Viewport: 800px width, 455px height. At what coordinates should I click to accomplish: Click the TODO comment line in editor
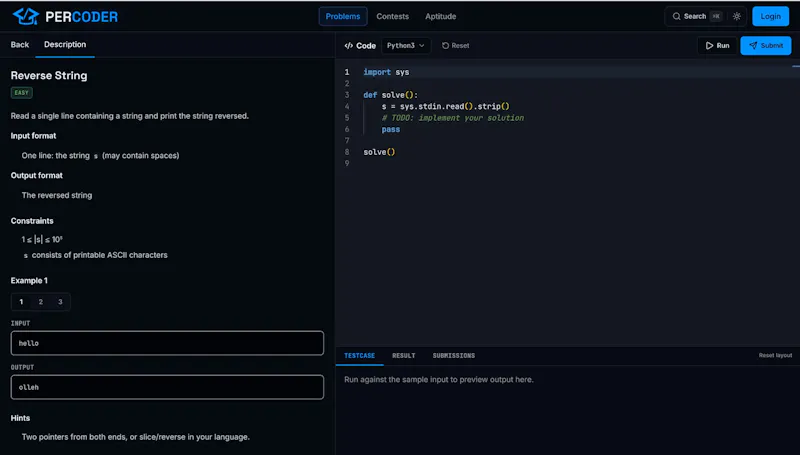coord(453,118)
